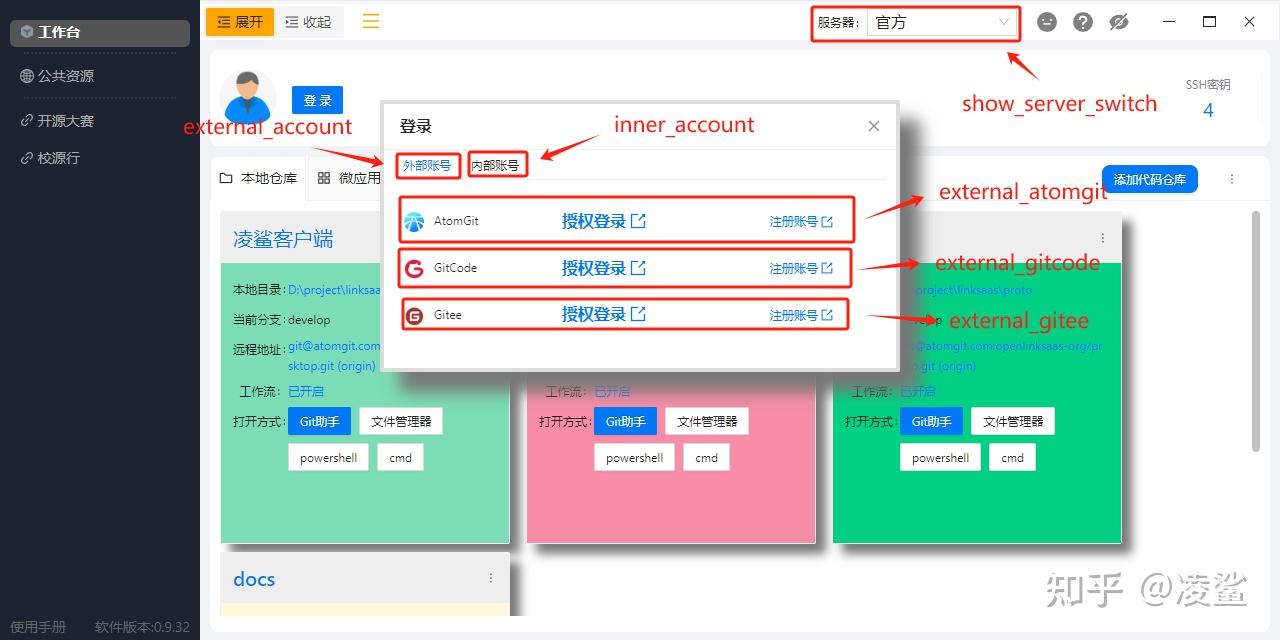
Task: Enable 展开 expand mode in toolbar
Action: pos(239,20)
